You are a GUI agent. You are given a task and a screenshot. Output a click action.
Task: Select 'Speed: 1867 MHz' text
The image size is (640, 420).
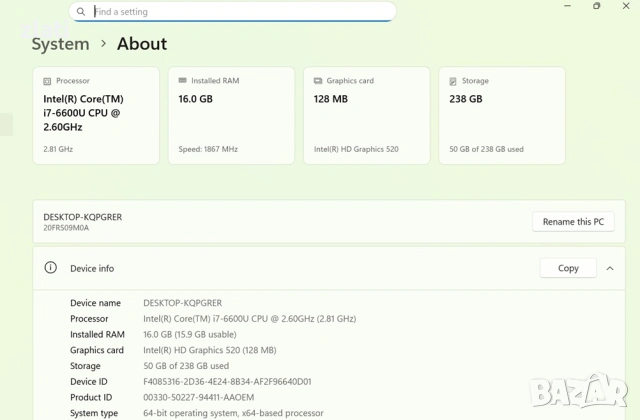208,149
